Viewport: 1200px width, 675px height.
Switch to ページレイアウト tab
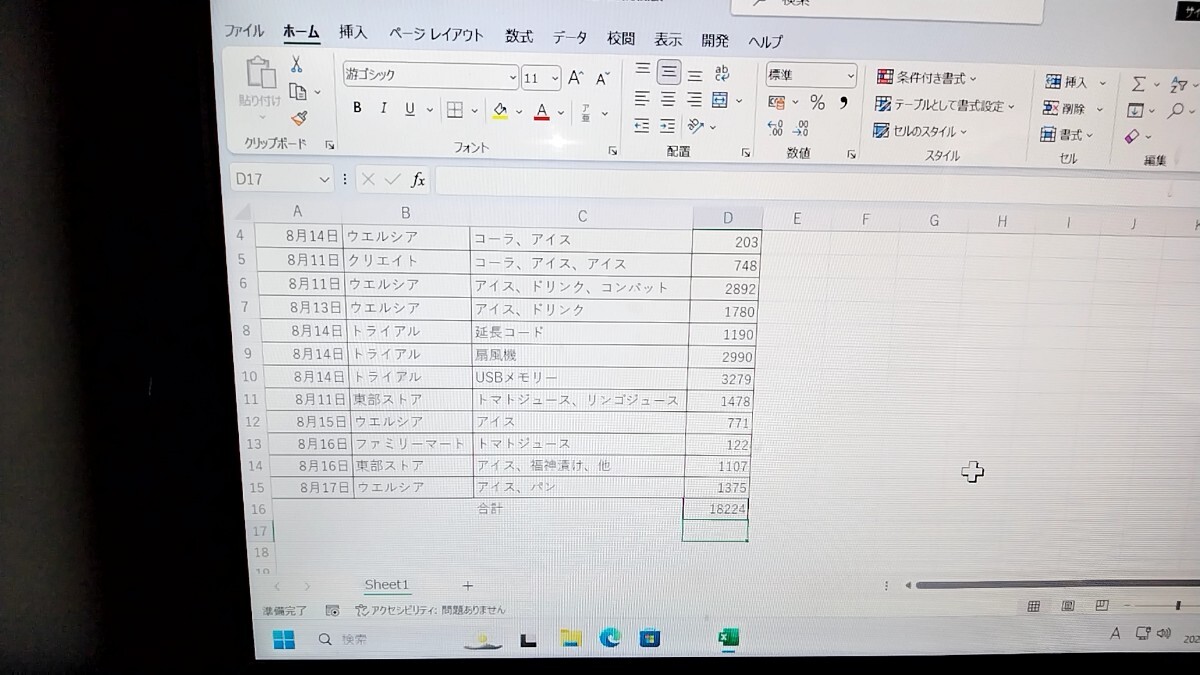click(x=435, y=34)
